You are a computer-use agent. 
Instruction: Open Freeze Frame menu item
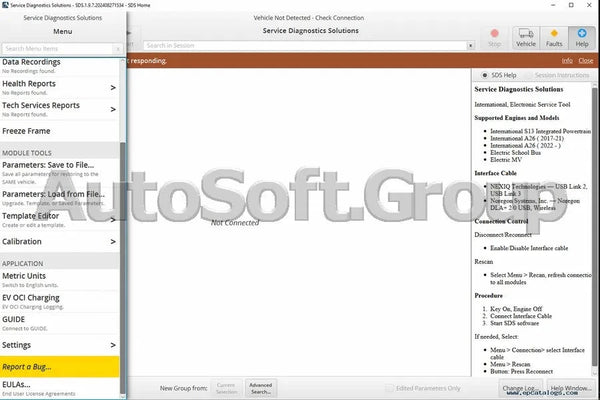[60, 131]
